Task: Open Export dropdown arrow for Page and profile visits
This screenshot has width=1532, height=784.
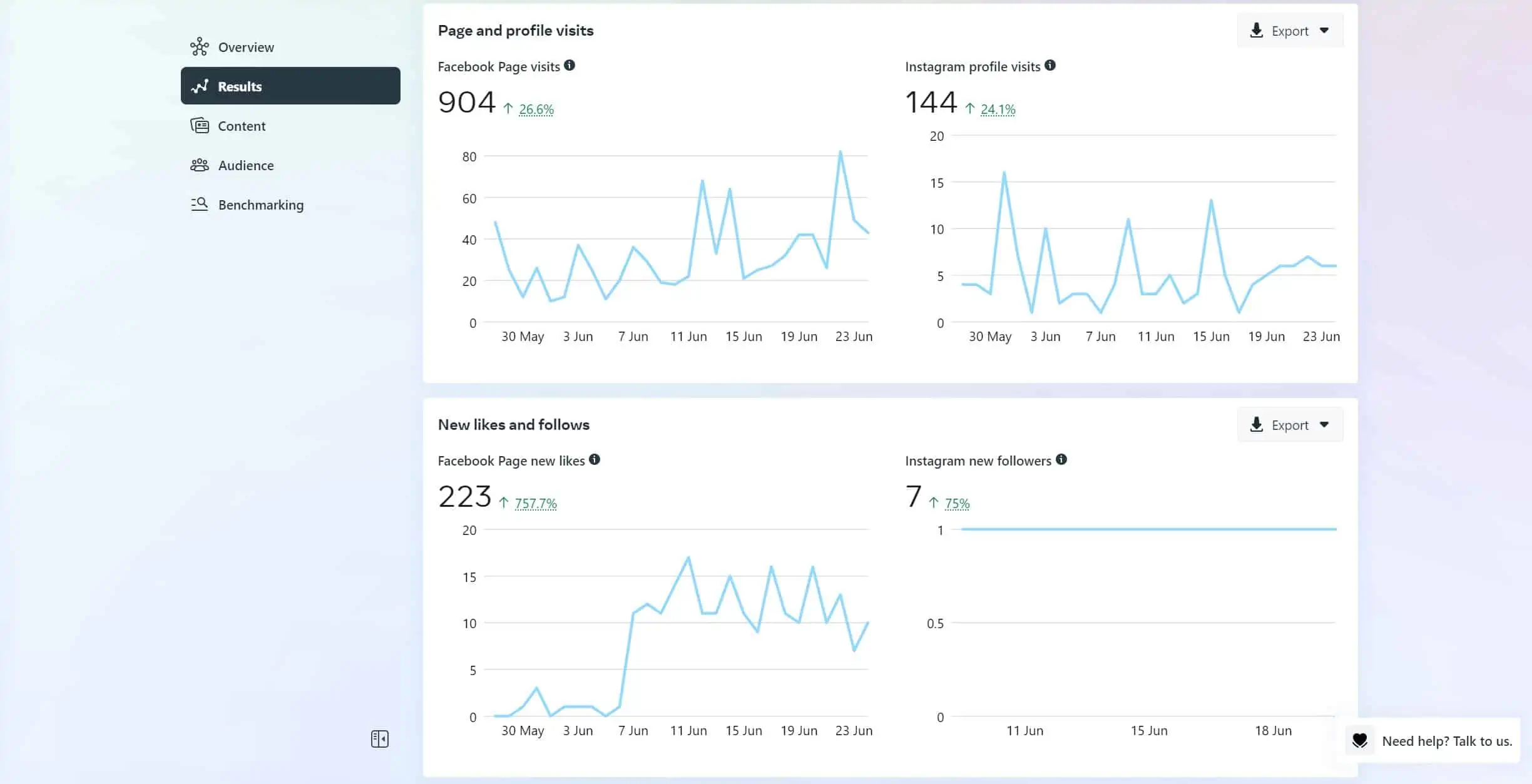Action: tap(1324, 30)
